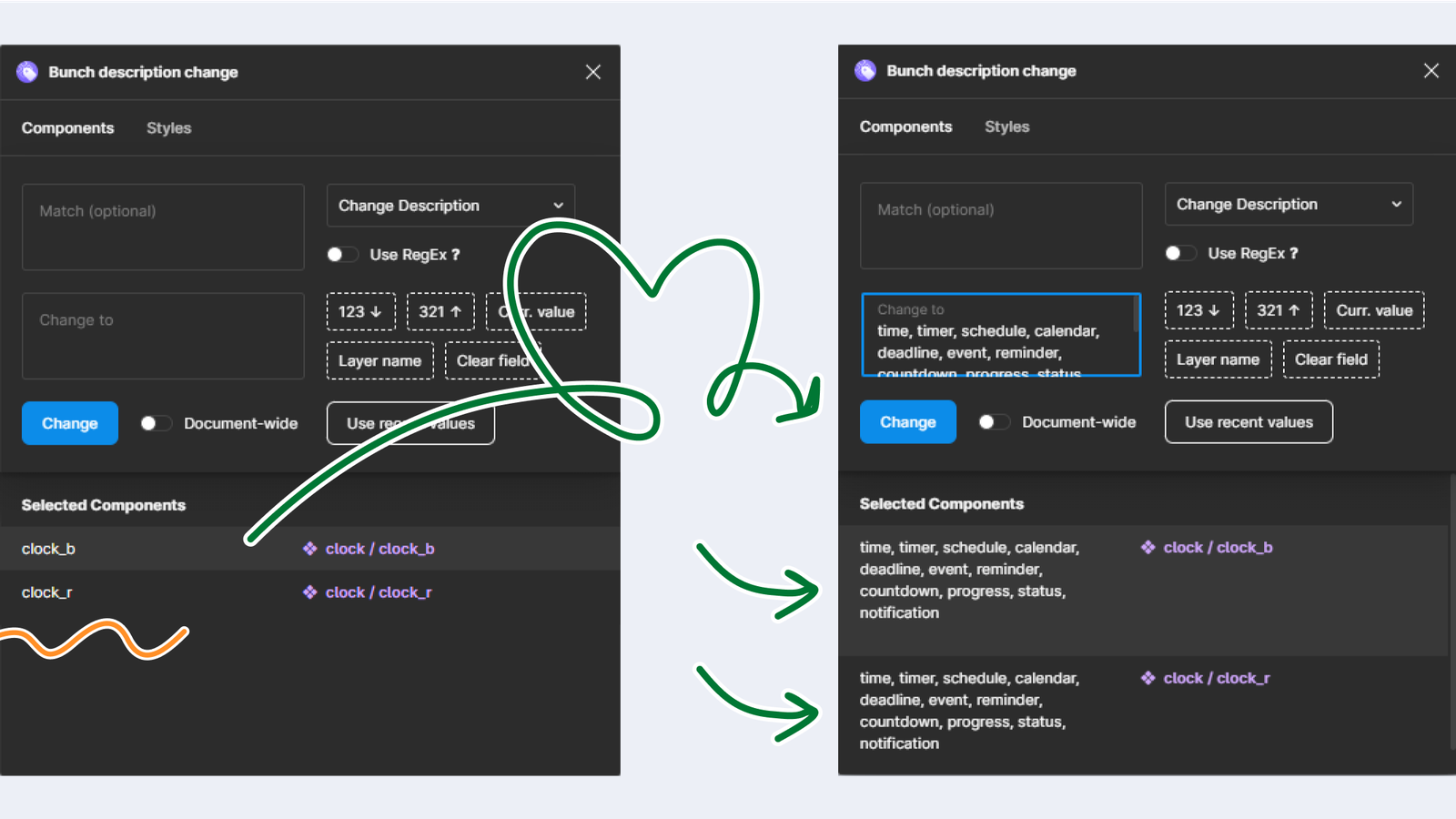Click Curr. value button in right window
The width and height of the screenshot is (1456, 819).
(1374, 310)
